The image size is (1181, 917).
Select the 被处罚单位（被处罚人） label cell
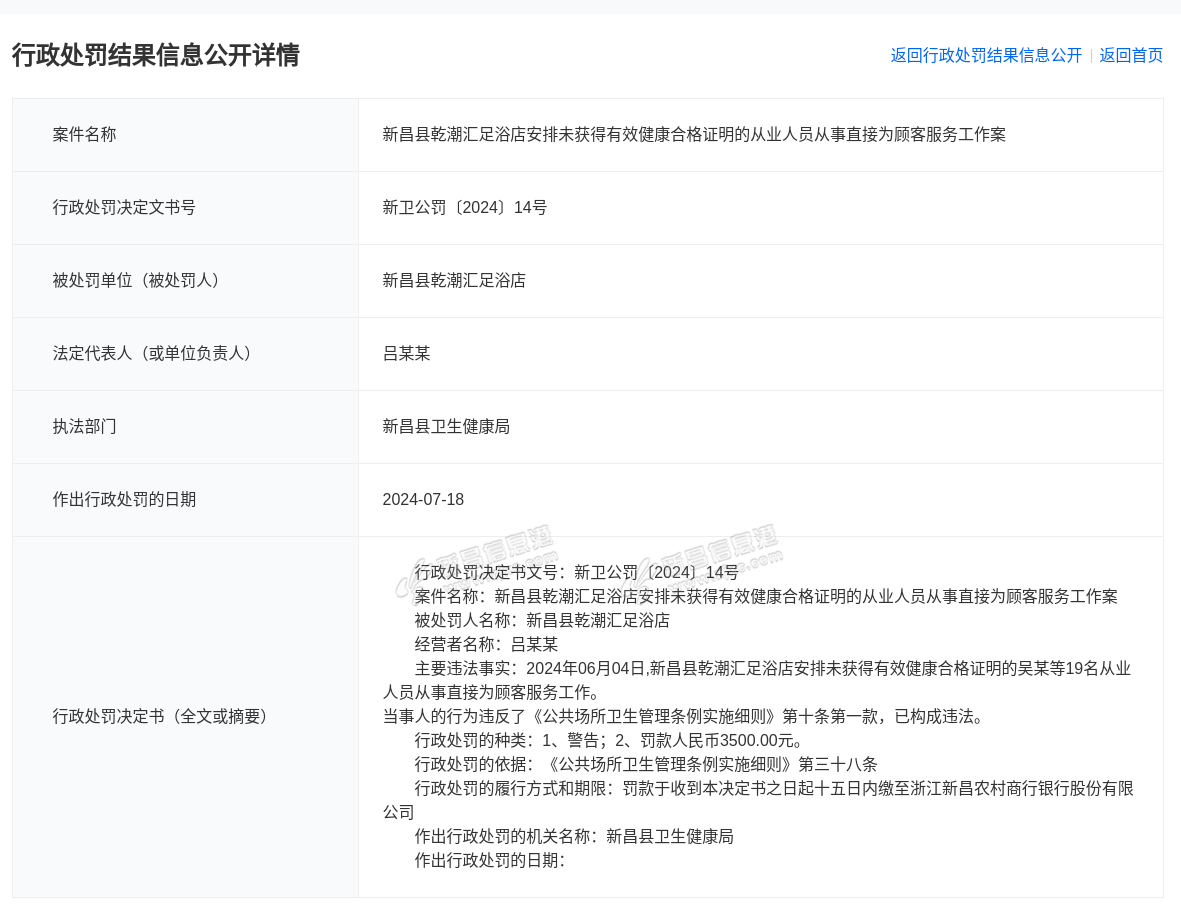137,280
